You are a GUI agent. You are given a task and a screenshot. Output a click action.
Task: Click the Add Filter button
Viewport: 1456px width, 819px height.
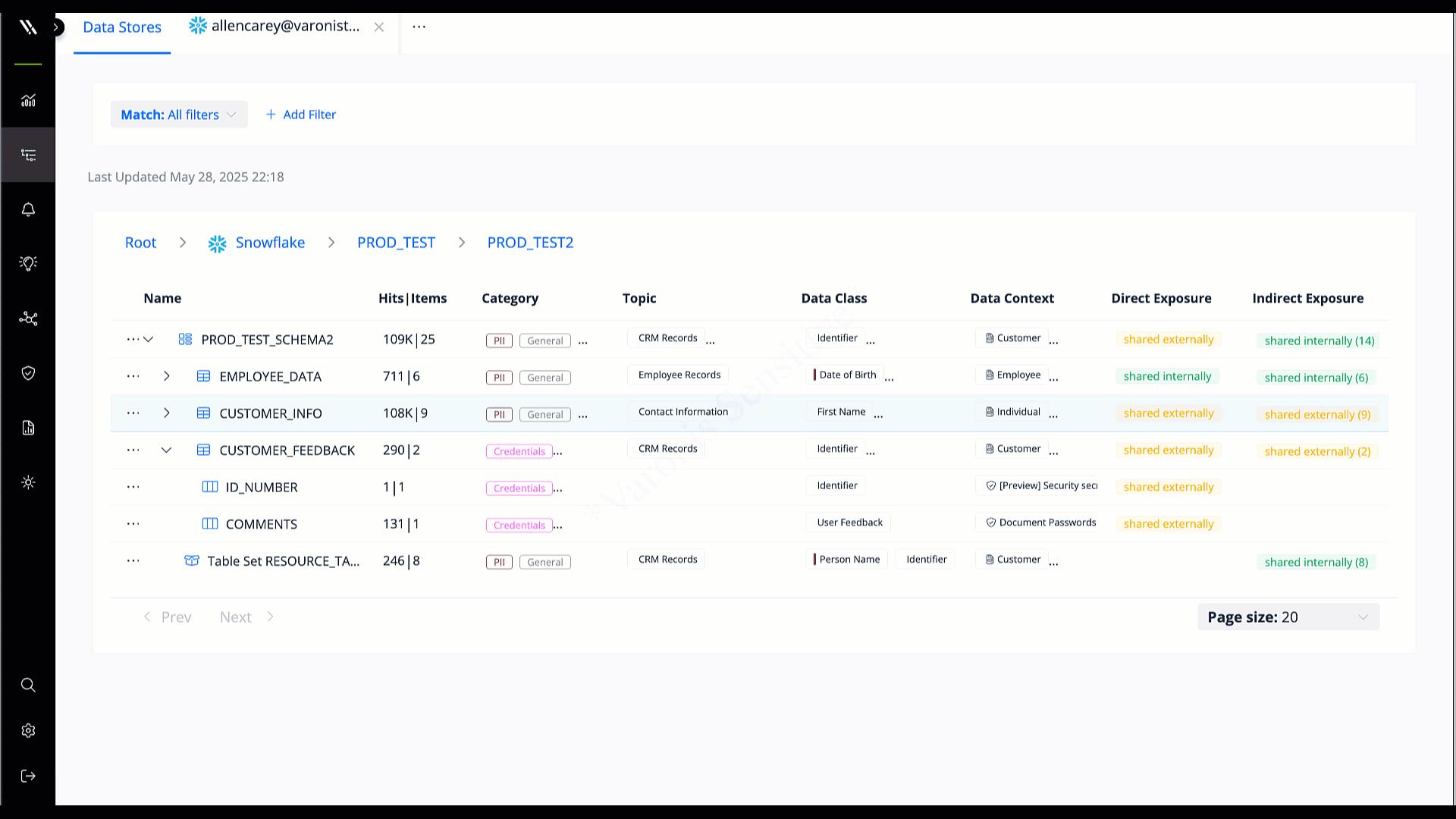pyautogui.click(x=301, y=114)
